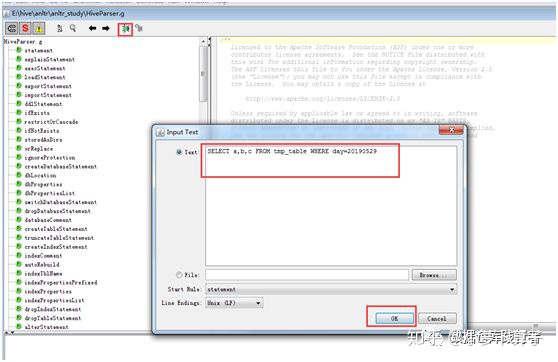Select the alterStatement rule
This screenshot has width=558, height=362.
(x=47, y=327)
